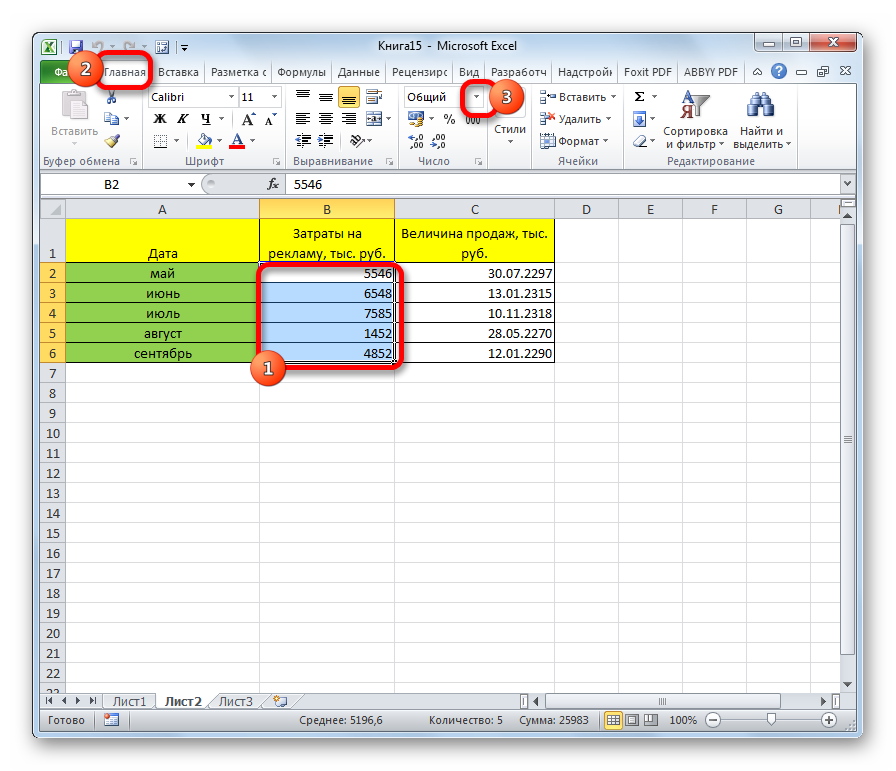Click the Вставить cells button
This screenshot has width=896, height=771.
click(x=574, y=97)
